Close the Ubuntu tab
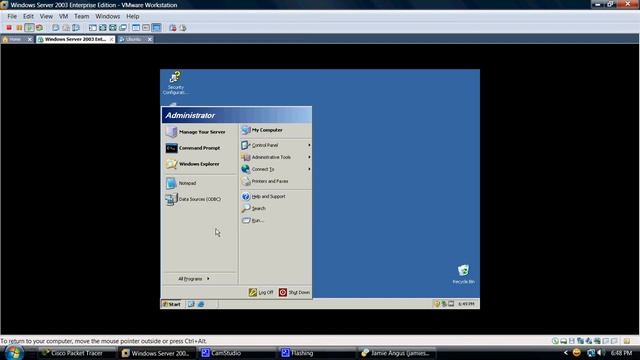 coord(150,39)
